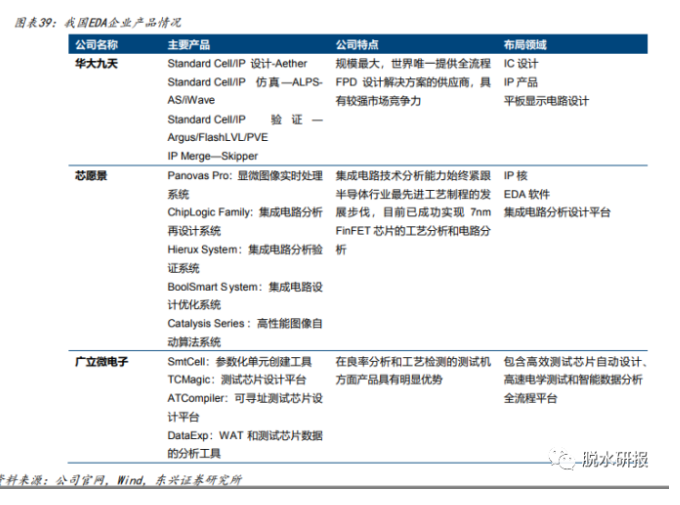680x505 pixels.
Task: Click the 'IC 设计' field entry
Action: [521, 64]
